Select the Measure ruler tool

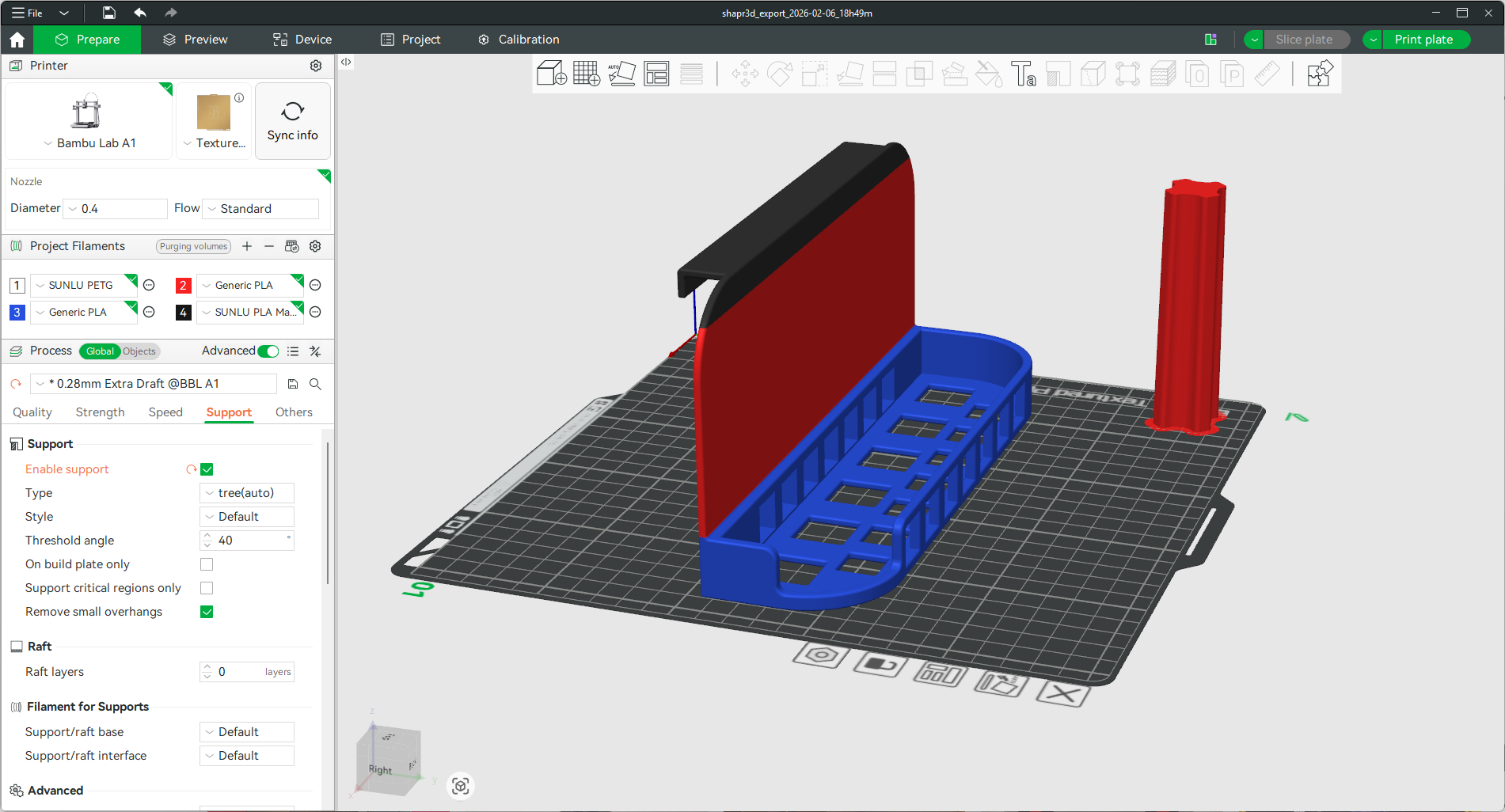click(x=1267, y=74)
